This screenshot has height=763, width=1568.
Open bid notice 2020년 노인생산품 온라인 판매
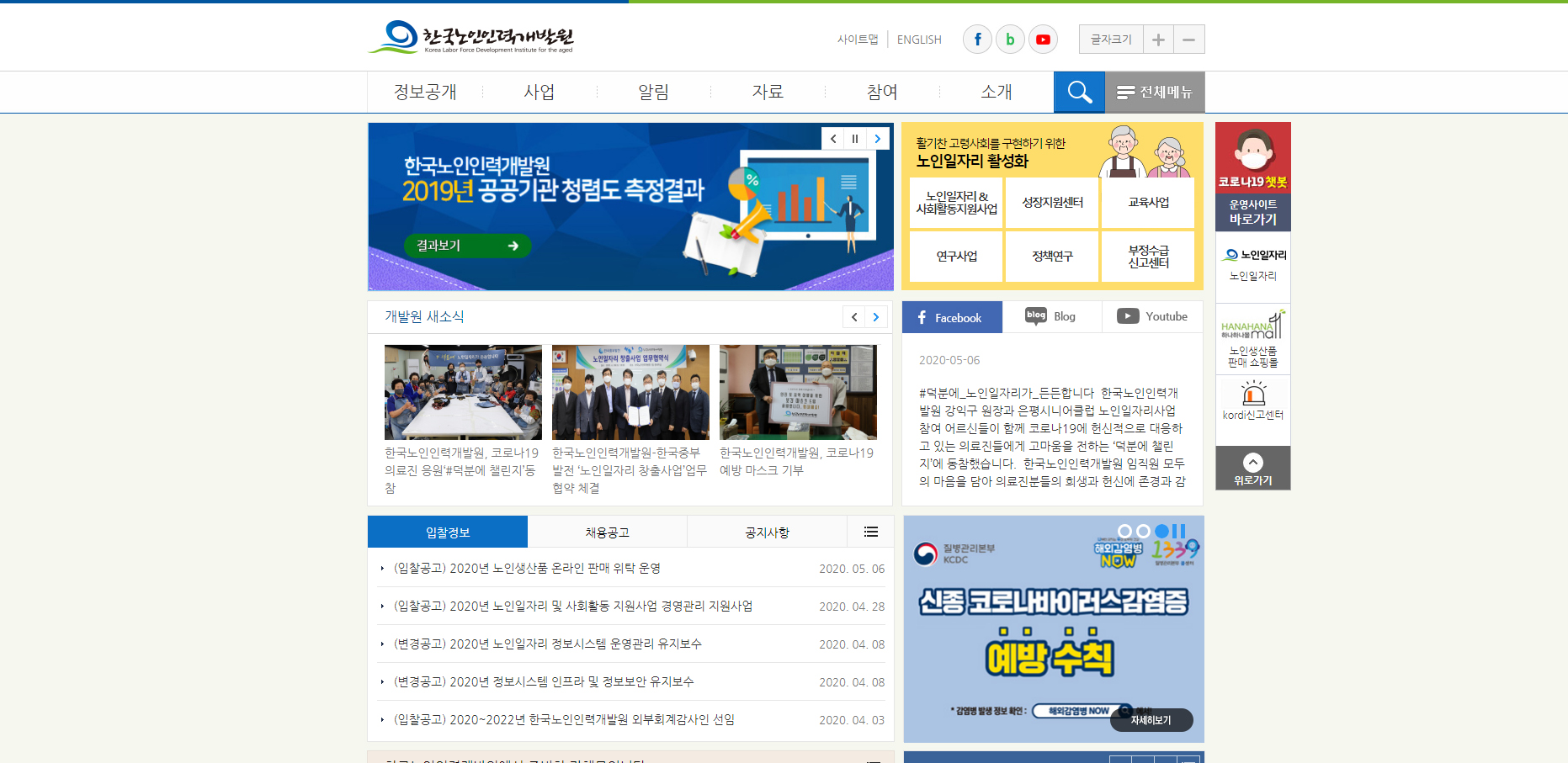point(527,569)
